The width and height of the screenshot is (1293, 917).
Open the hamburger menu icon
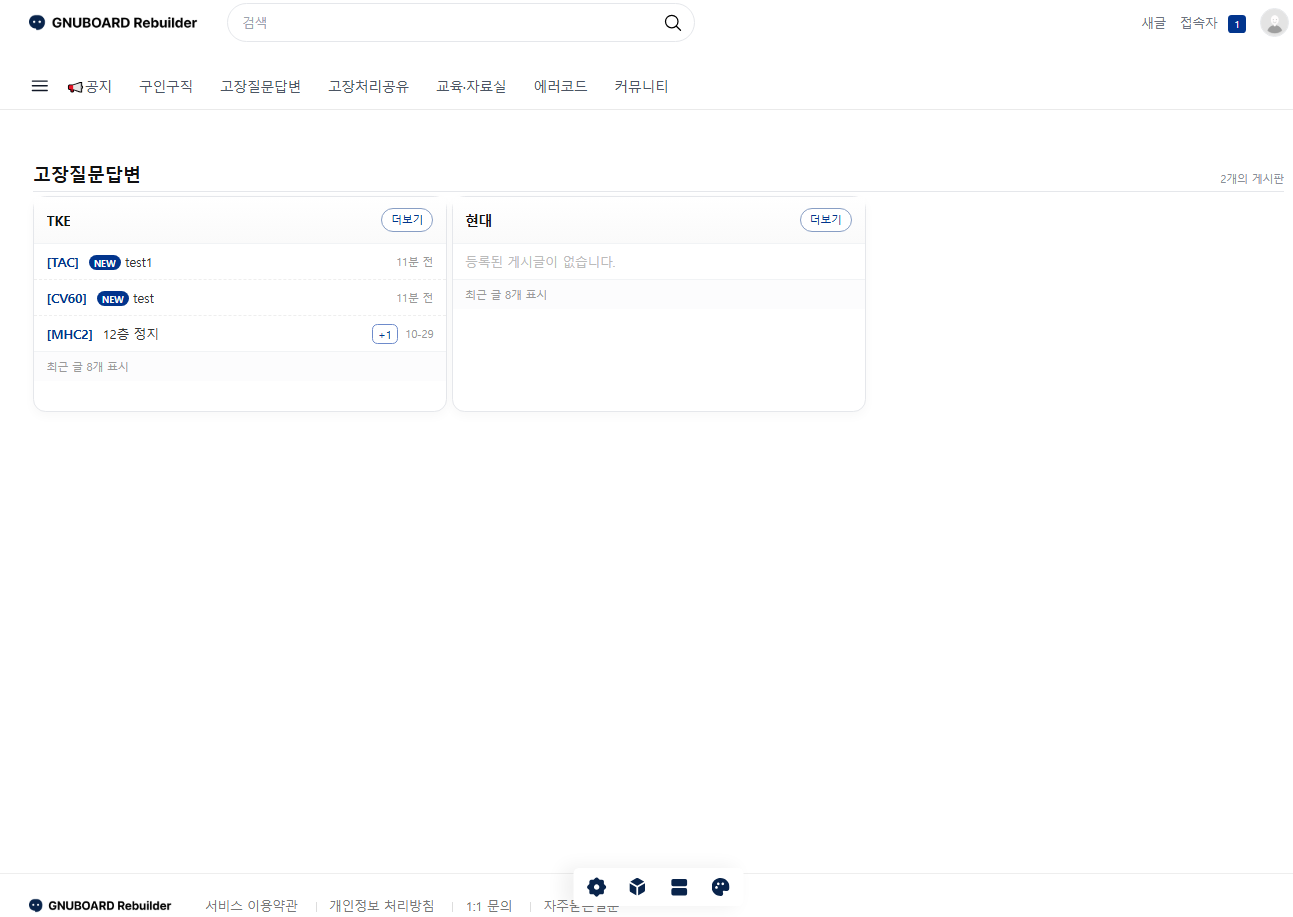tap(40, 86)
